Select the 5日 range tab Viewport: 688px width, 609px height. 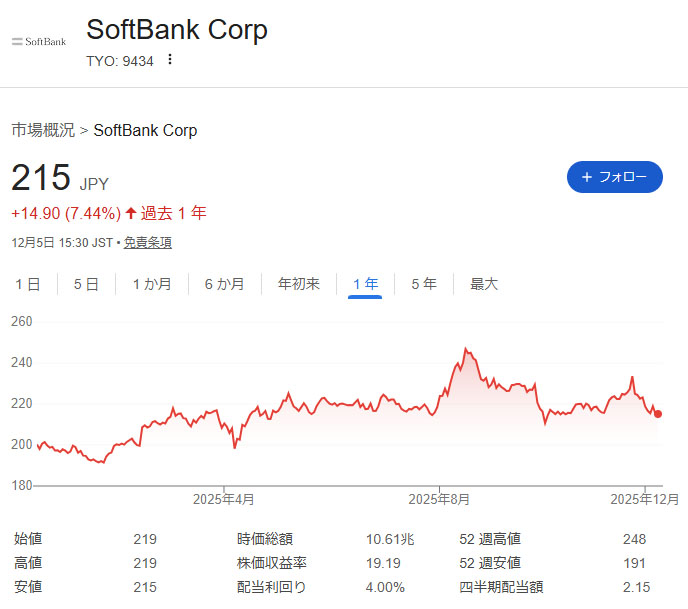pos(86,284)
